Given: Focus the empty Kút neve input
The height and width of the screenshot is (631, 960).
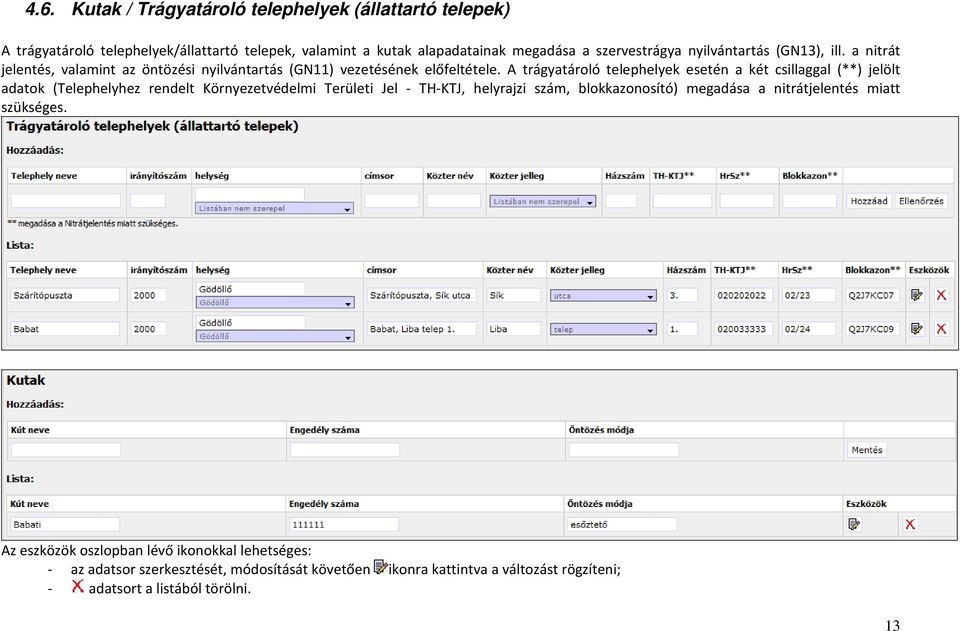Looking at the screenshot, I should [66, 450].
